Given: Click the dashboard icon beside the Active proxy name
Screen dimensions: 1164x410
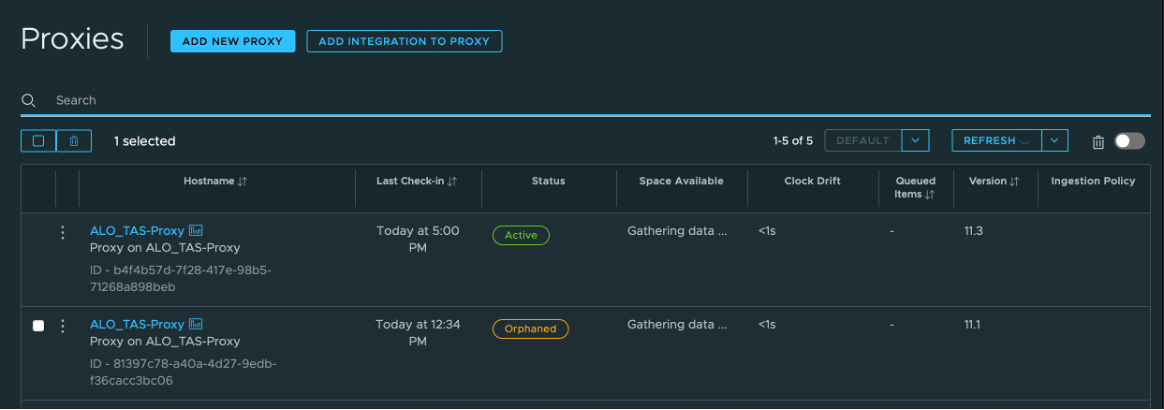Looking at the screenshot, I should coord(196,231).
